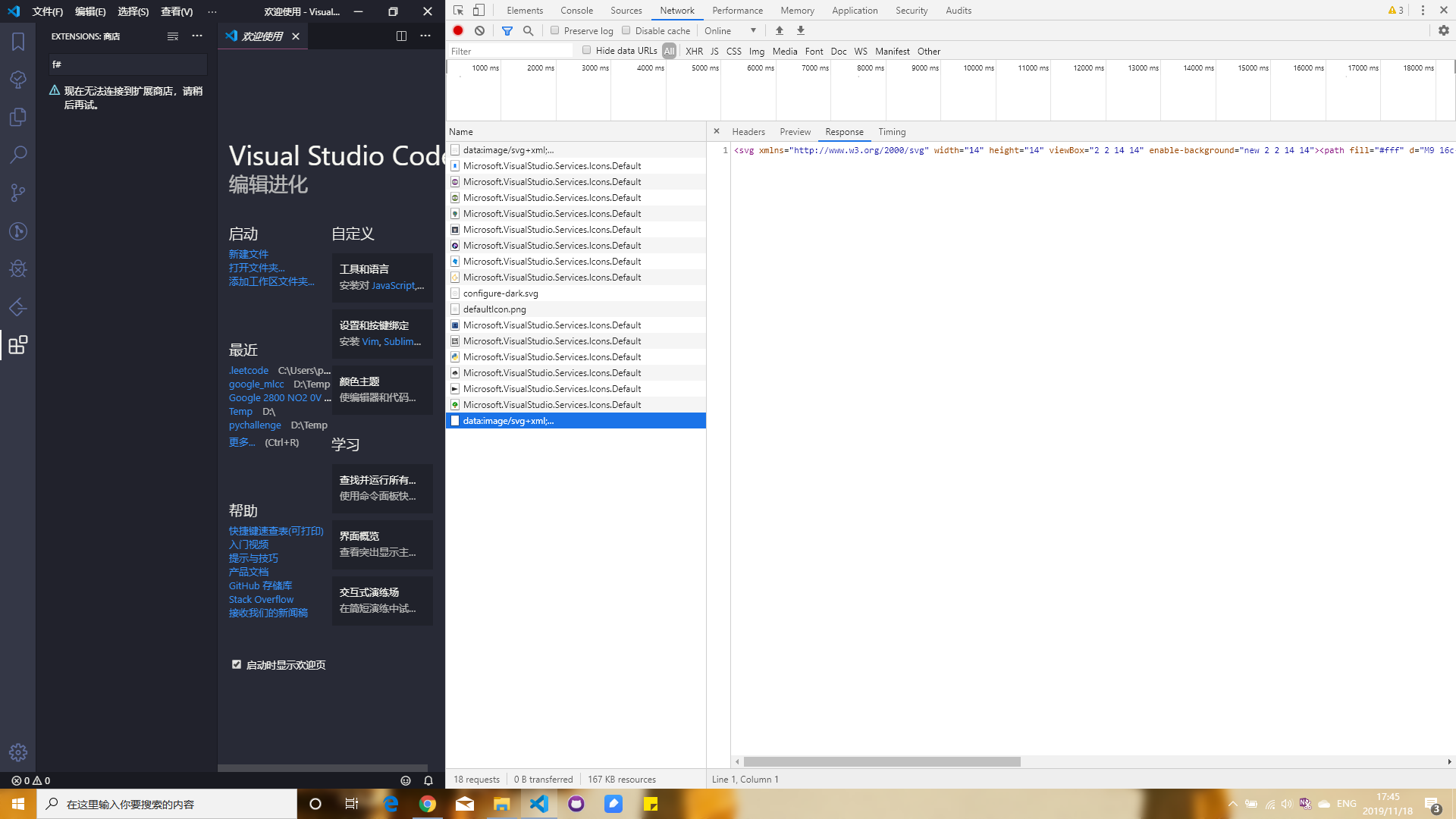Image resolution: width=1456 pixels, height=819 pixels.
Task: Uncheck 启动时显示欢迎页 option
Action: point(237,664)
